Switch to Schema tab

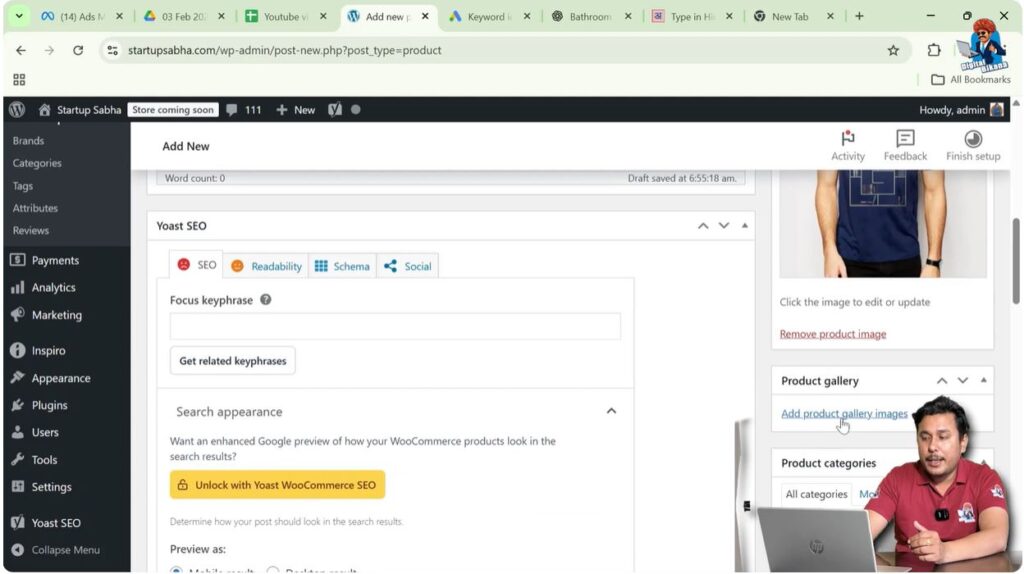(342, 266)
